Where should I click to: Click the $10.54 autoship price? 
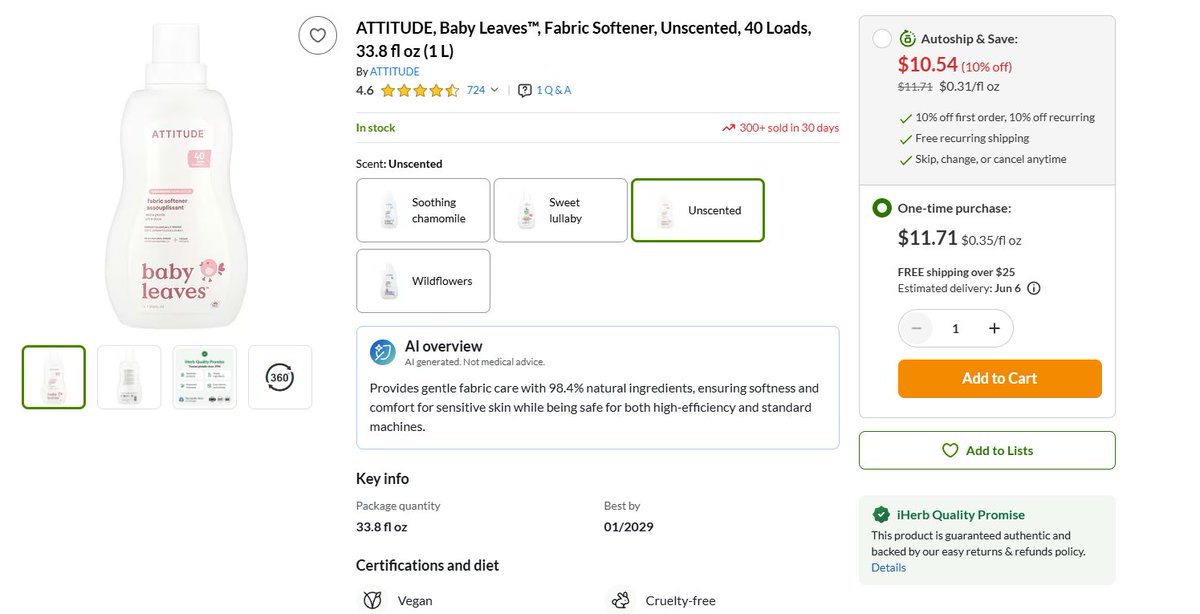click(x=927, y=65)
